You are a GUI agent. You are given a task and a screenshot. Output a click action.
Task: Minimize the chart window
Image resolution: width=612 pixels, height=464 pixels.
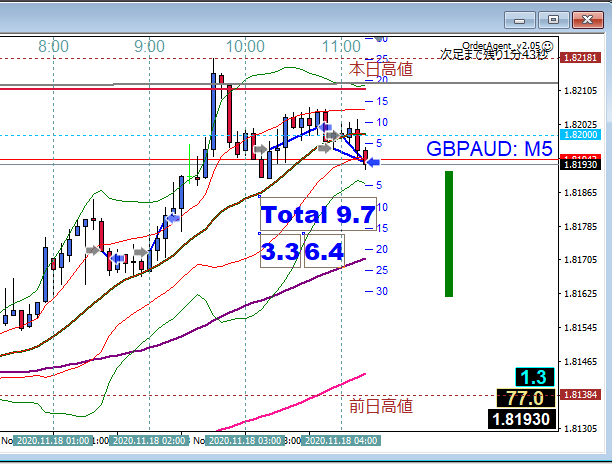519,20
